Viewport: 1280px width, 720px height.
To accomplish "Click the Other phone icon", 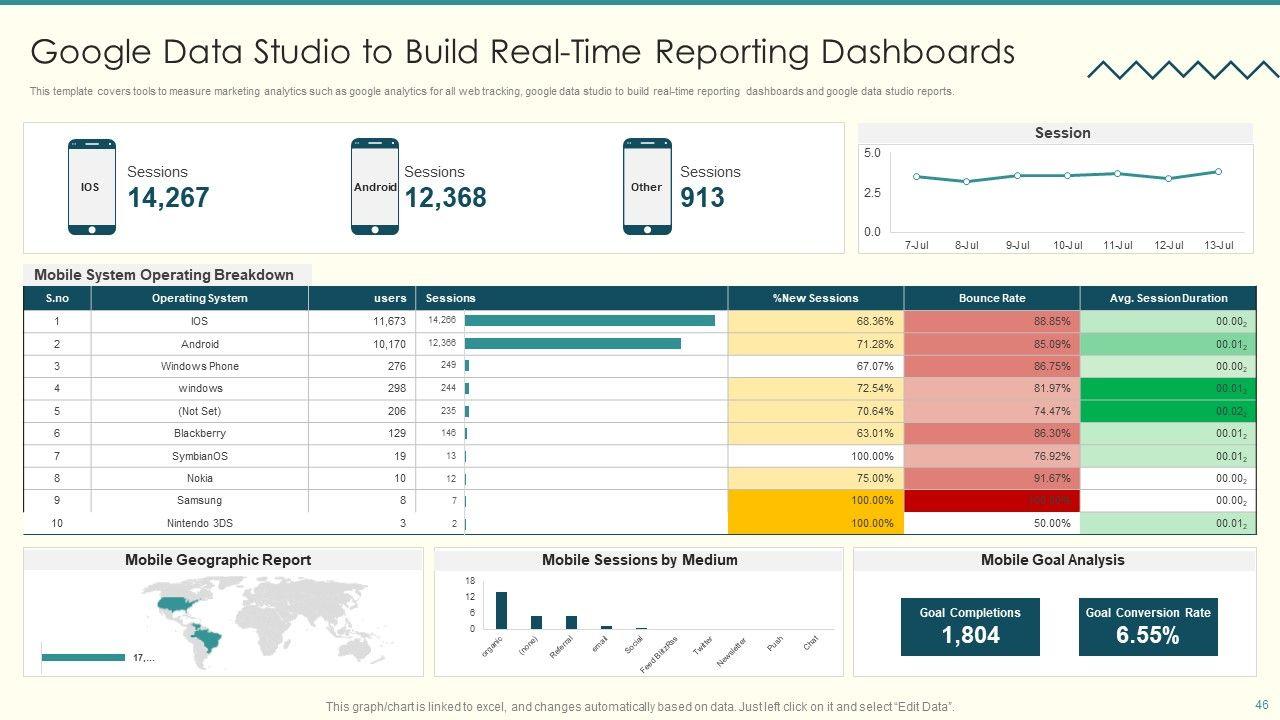I will 647,187.
